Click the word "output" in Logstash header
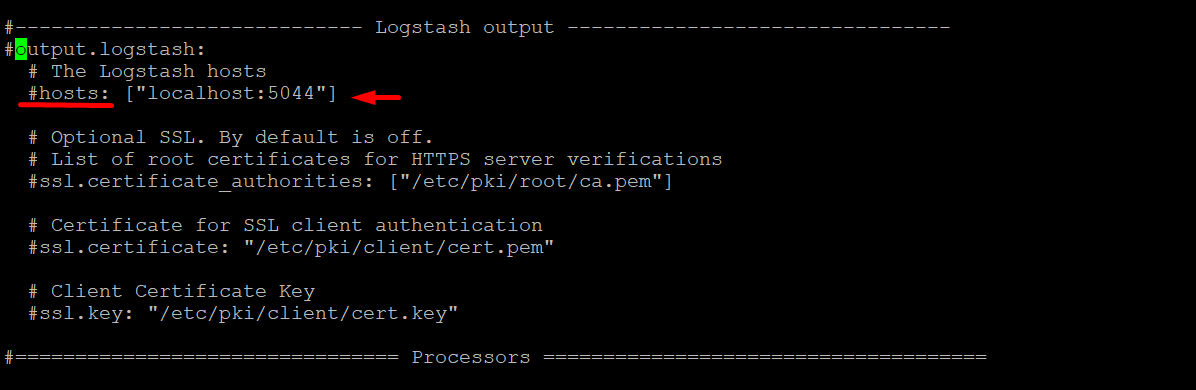 tap(519, 28)
